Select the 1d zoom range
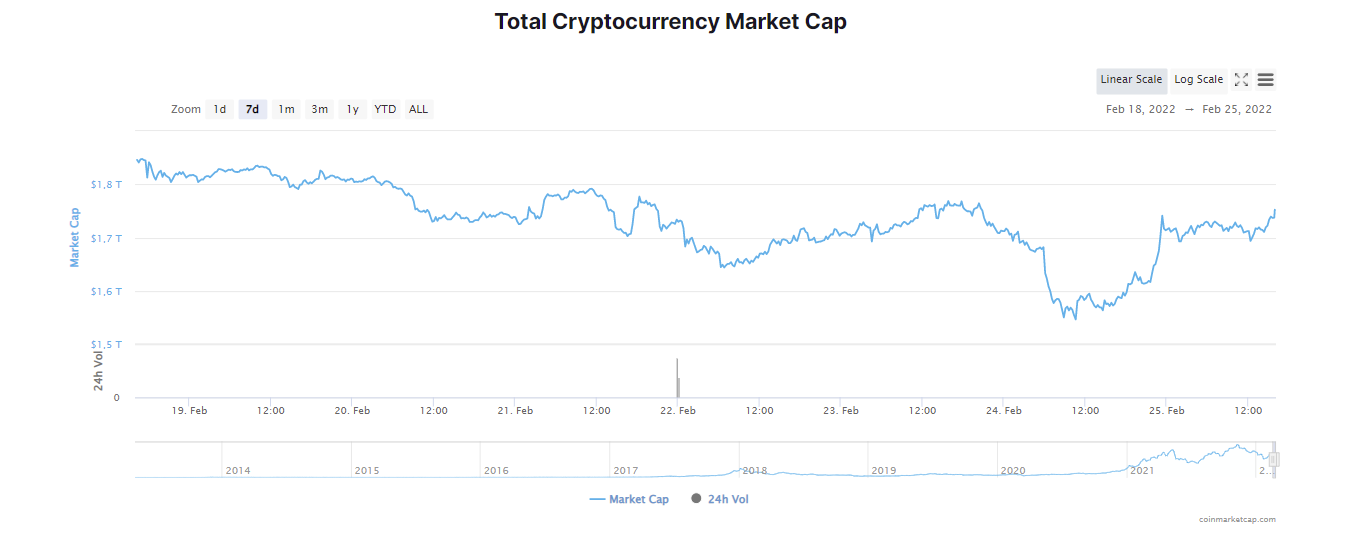 click(219, 109)
